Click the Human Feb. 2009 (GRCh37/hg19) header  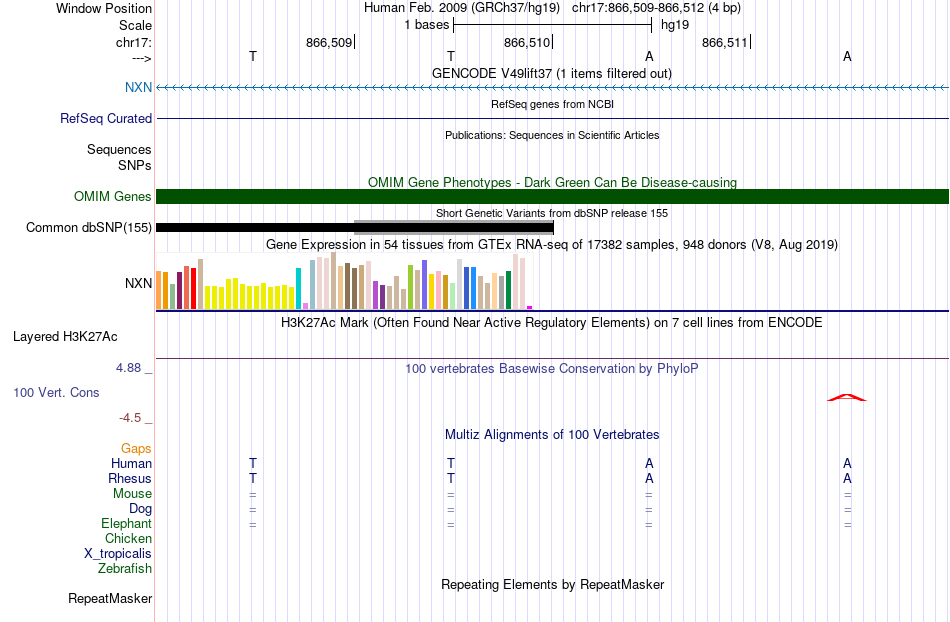coord(462,8)
